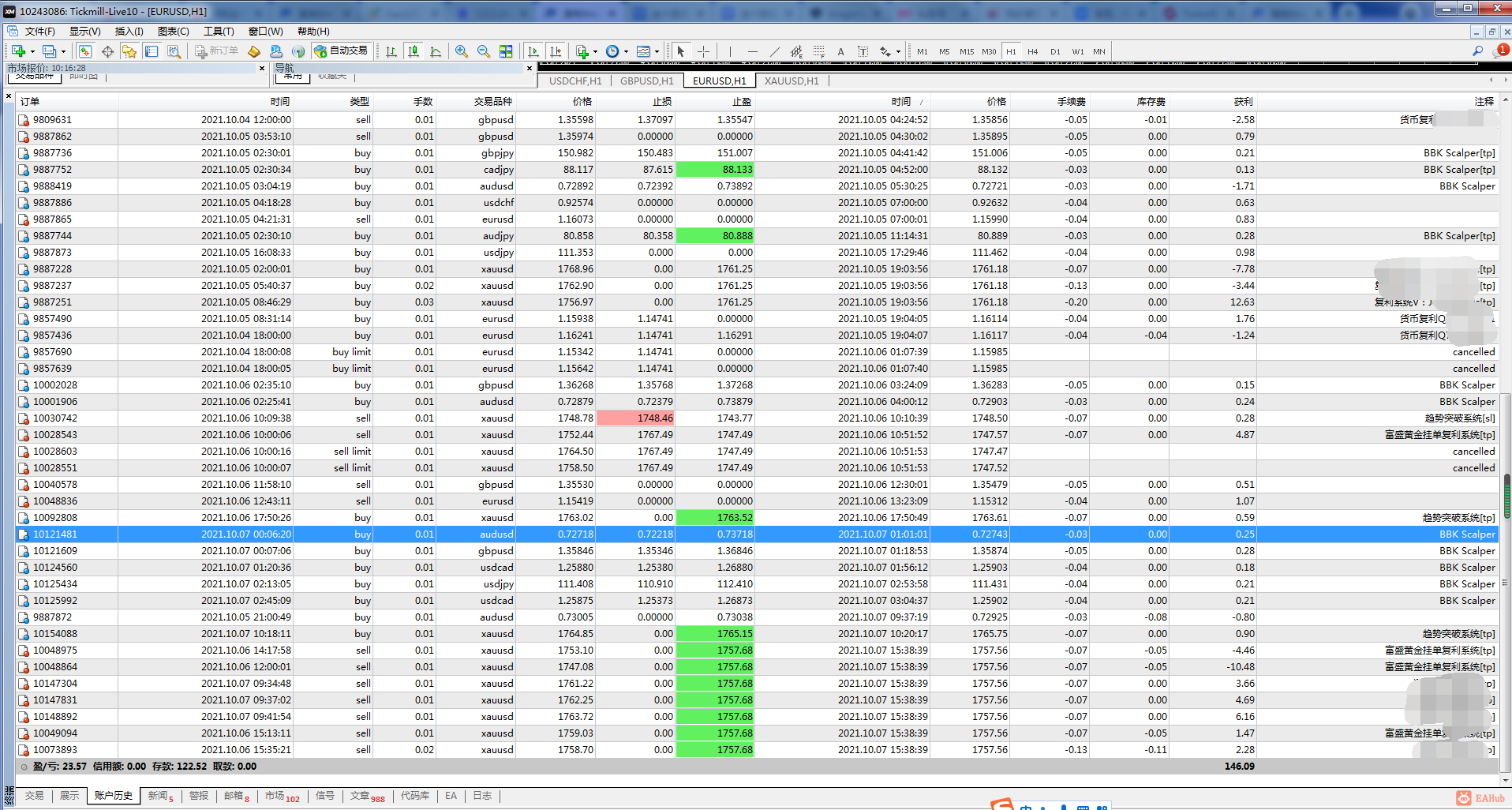Expand the new chart dropdown arrow
Image resolution: width=1512 pixels, height=810 pixels.
[32, 52]
